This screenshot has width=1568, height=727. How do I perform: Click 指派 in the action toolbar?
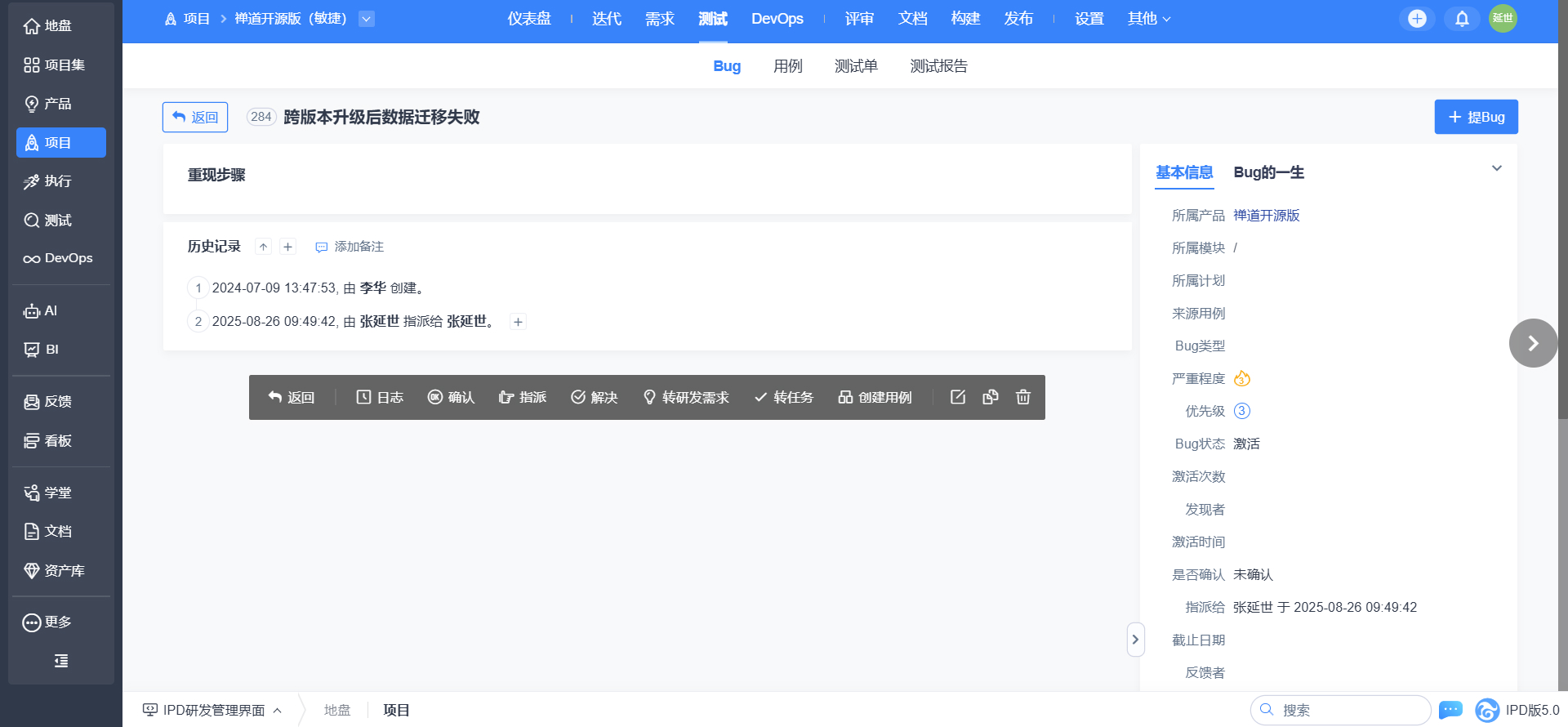pos(523,397)
